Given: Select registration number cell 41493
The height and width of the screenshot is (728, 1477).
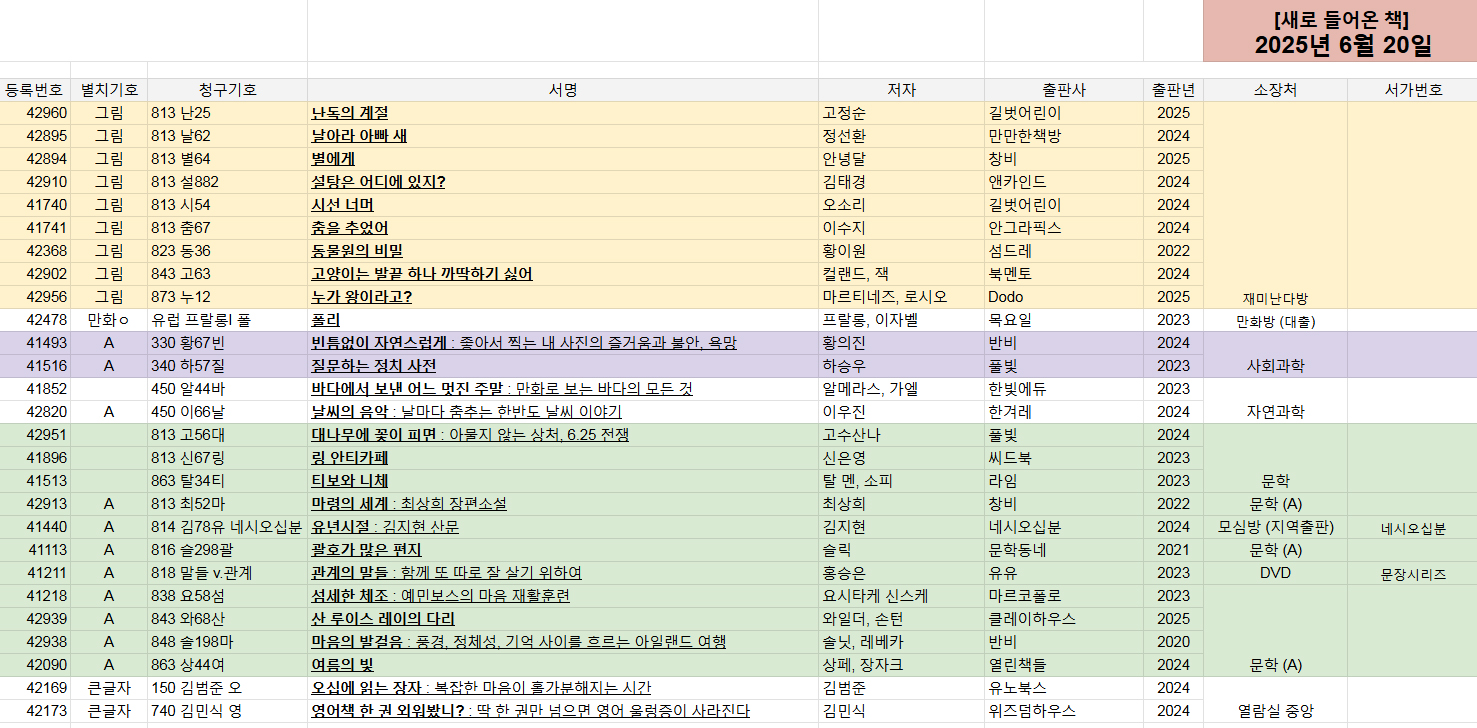Looking at the screenshot, I should tap(35, 343).
